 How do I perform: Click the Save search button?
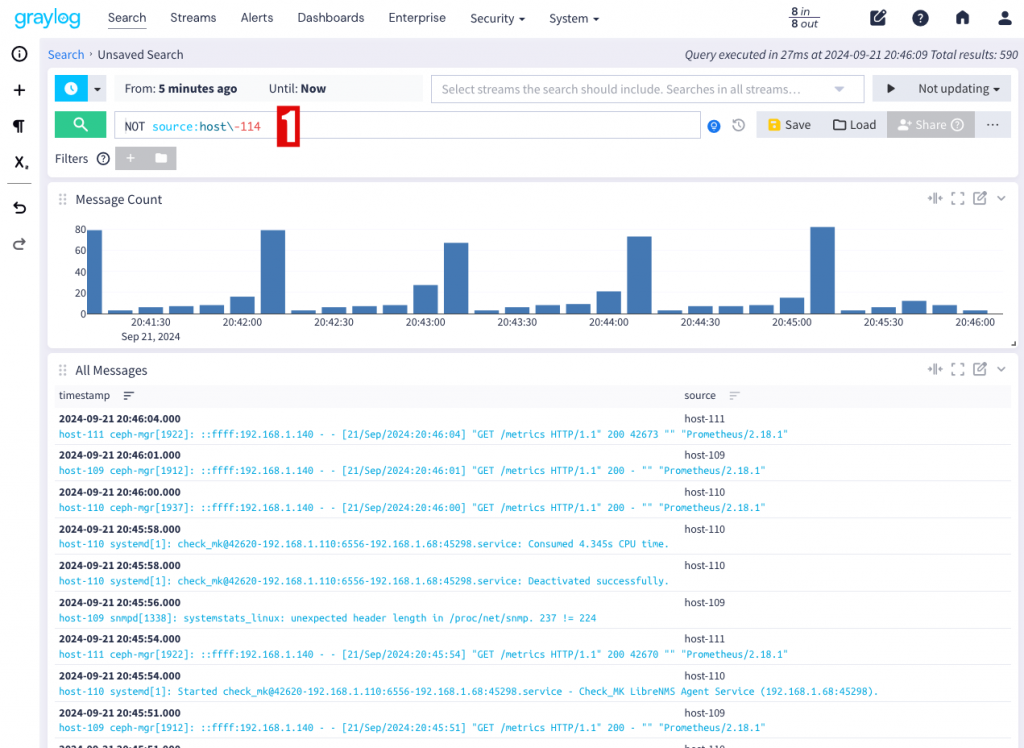click(x=790, y=124)
